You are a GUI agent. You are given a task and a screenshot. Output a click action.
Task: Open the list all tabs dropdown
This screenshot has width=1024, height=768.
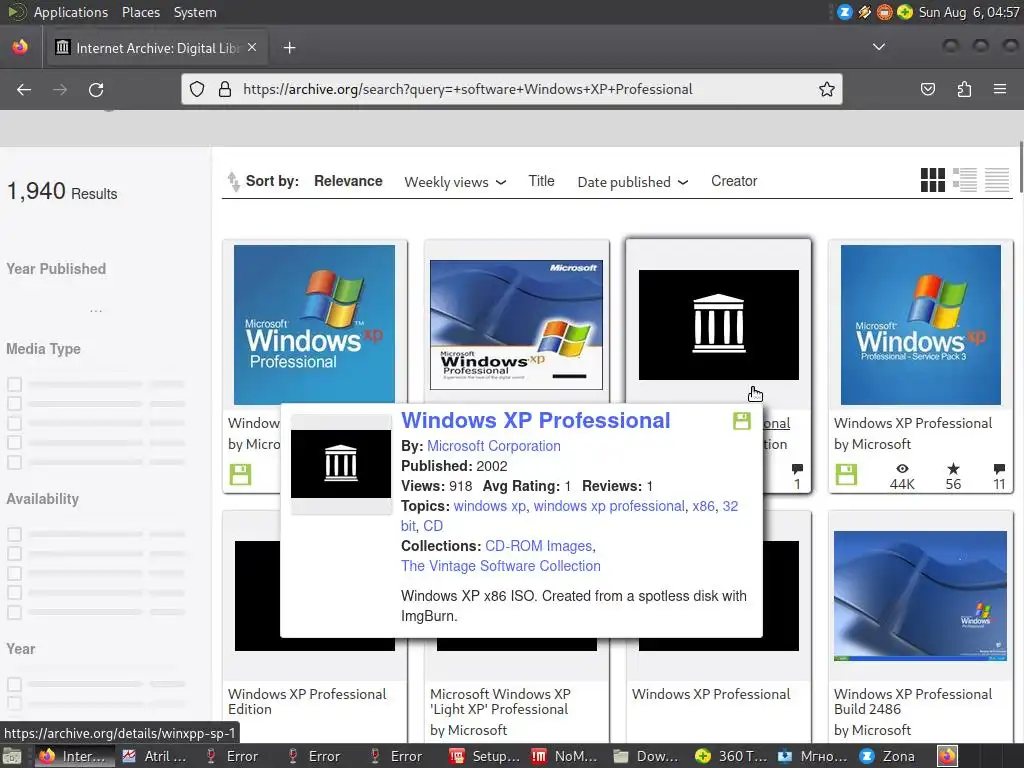[879, 47]
